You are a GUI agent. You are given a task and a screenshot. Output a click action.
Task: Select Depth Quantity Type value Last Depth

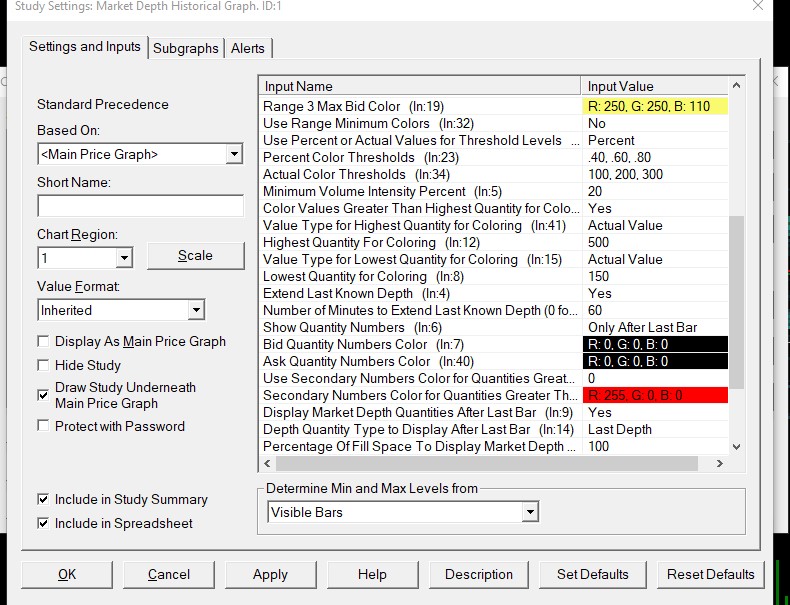[x=655, y=430]
